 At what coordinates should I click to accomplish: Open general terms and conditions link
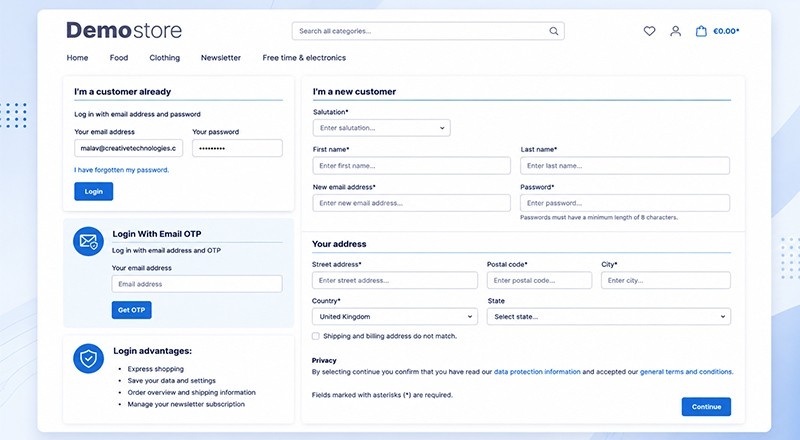686,372
